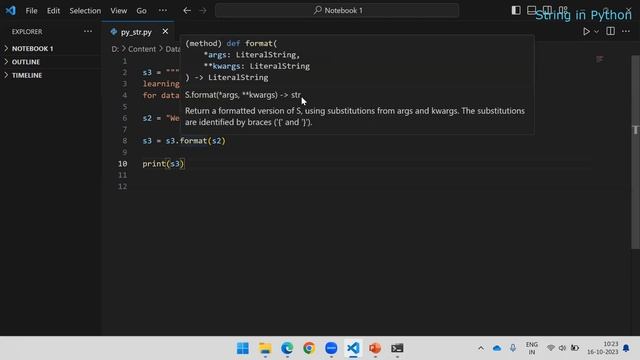Image resolution: width=640 pixels, height=360 pixels.
Task: Switch to Visual Studio Code taskbar icon
Action: pyautogui.click(x=353, y=348)
